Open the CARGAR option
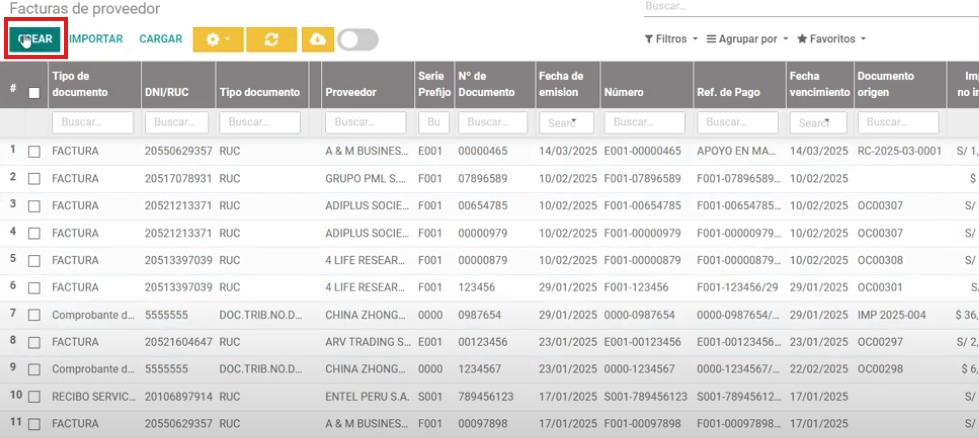This screenshot has width=979, height=438. 161,39
